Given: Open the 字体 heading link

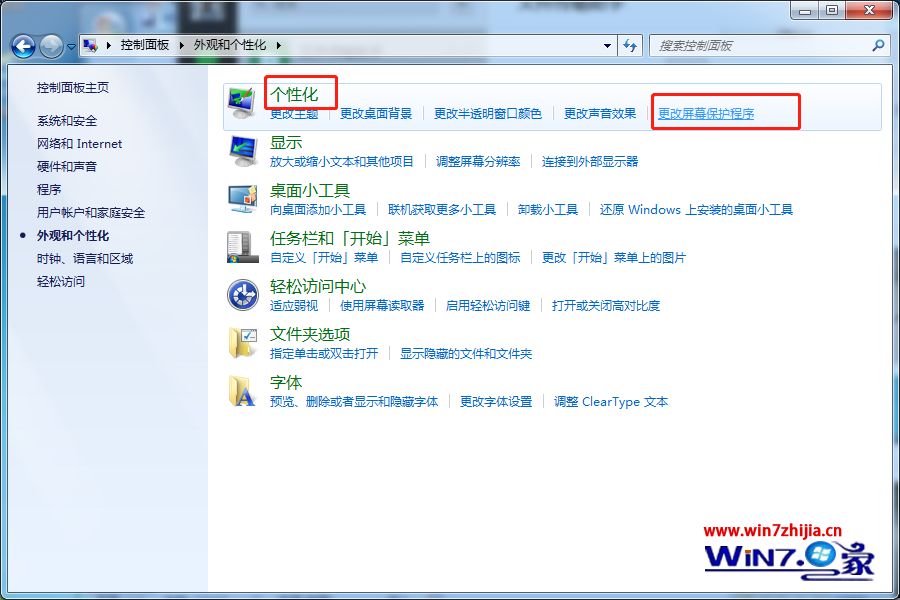Looking at the screenshot, I should click(x=286, y=382).
